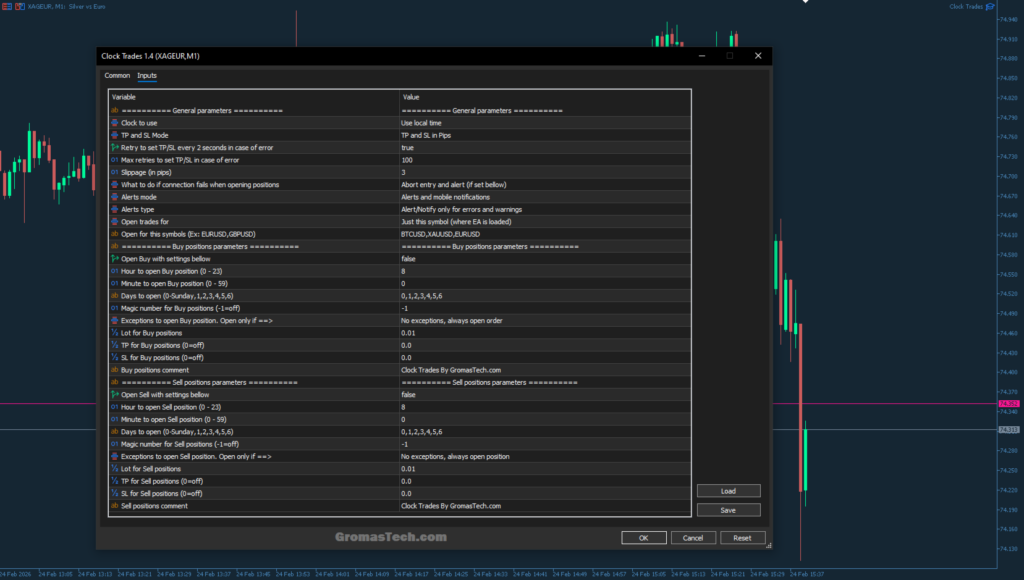Click the string icon of Sell positions comment
1024x580 pixels.
click(115, 506)
